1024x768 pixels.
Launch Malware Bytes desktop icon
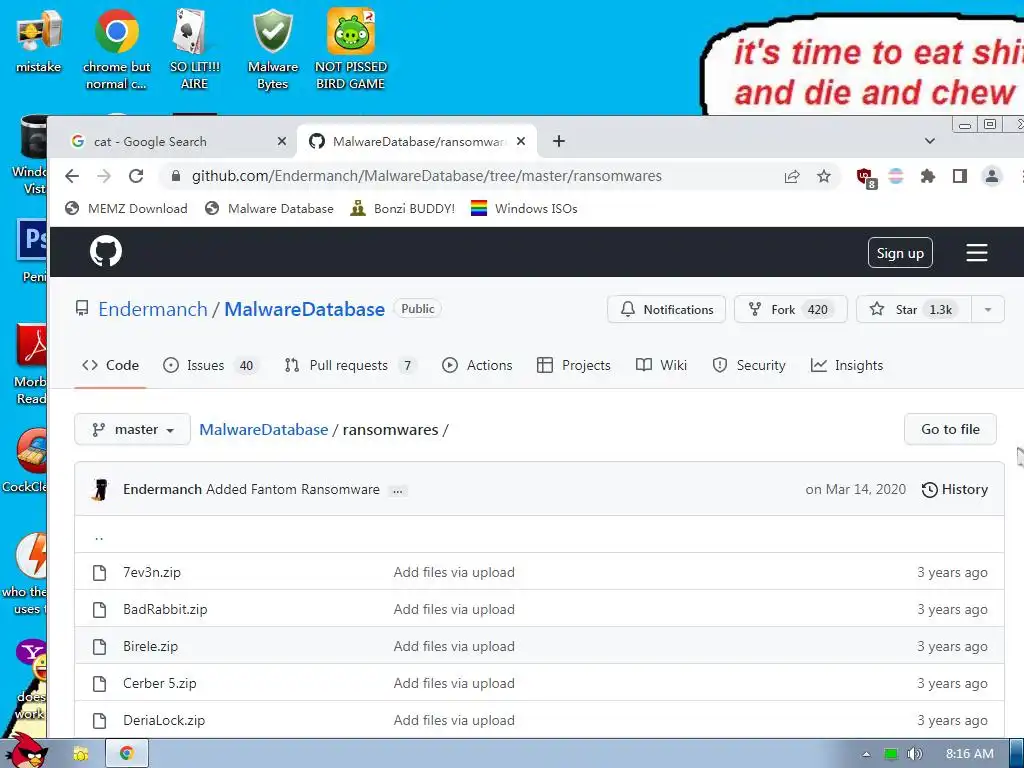point(273,49)
